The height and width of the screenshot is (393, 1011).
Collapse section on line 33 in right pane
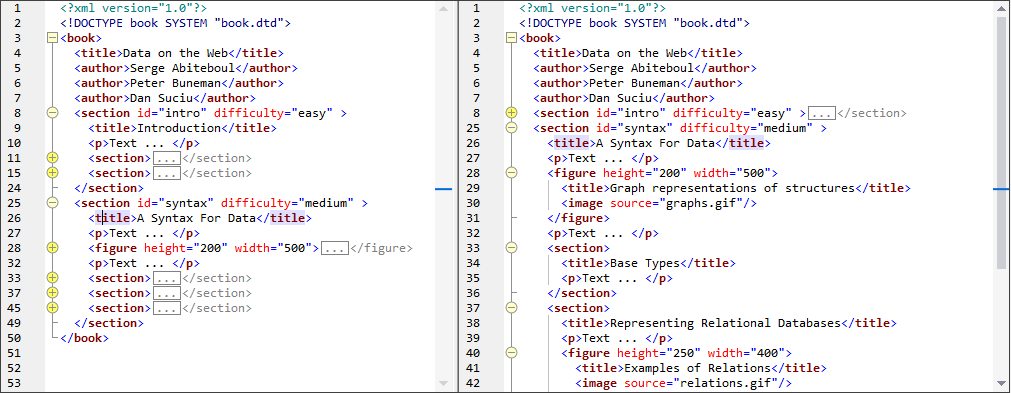(x=512, y=248)
